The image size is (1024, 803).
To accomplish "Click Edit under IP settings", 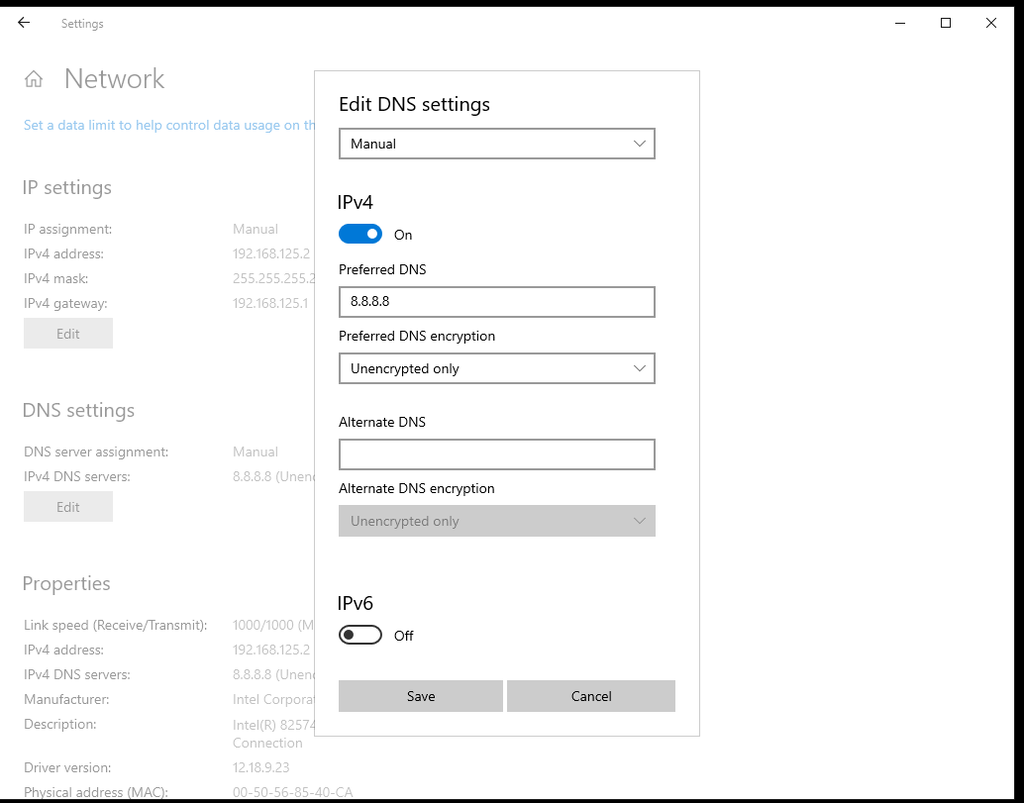I will pyautogui.click(x=68, y=334).
